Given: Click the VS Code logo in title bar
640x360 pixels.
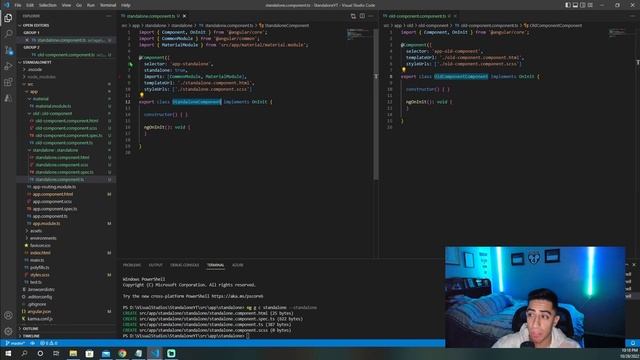Looking at the screenshot, I should (6, 5).
